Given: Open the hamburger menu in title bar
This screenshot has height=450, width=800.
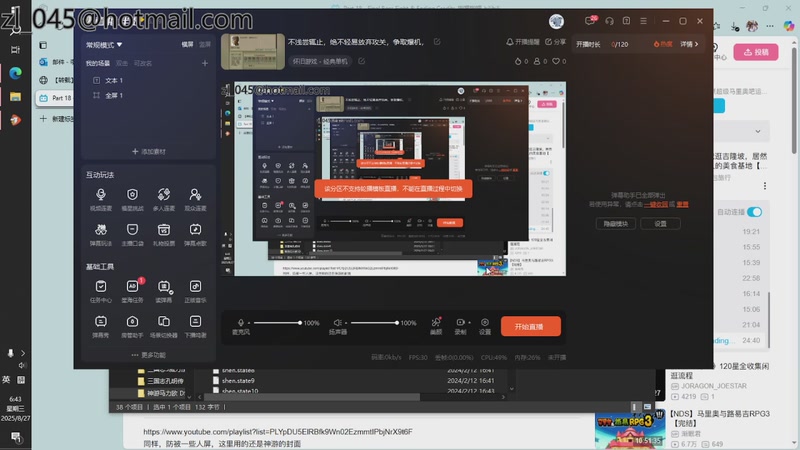Looking at the screenshot, I should 643,21.
